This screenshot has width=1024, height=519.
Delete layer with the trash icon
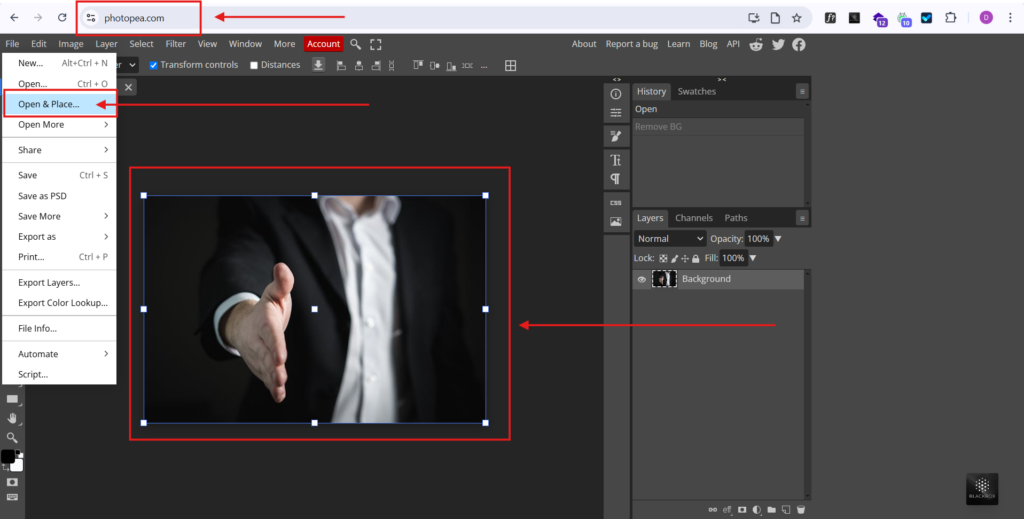coord(801,510)
